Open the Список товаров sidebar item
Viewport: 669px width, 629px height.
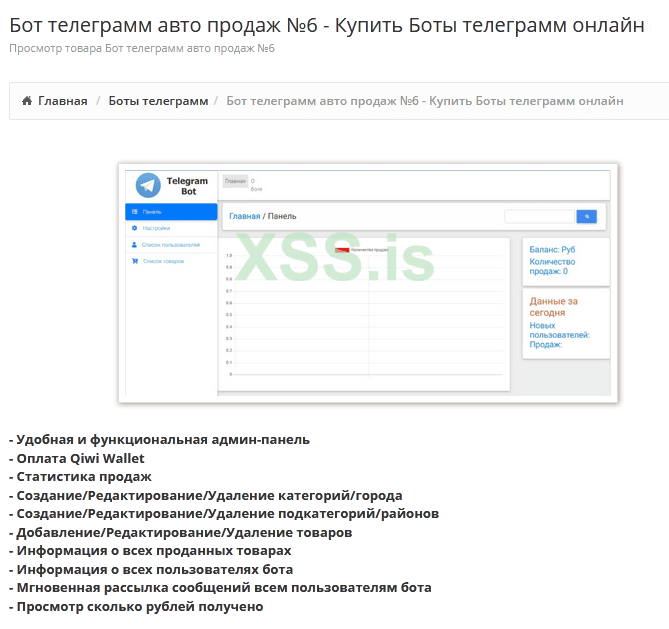171,261
